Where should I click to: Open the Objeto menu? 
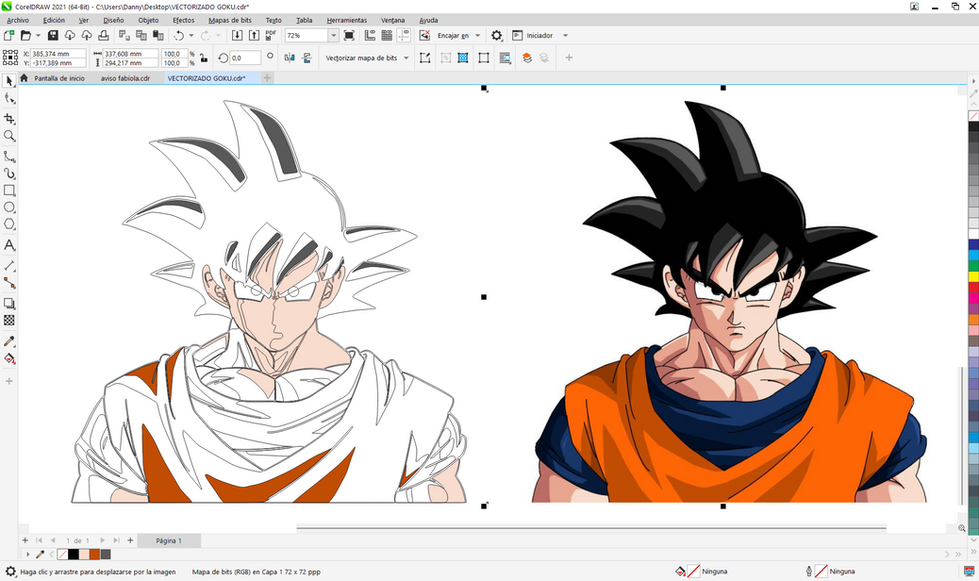[x=149, y=20]
